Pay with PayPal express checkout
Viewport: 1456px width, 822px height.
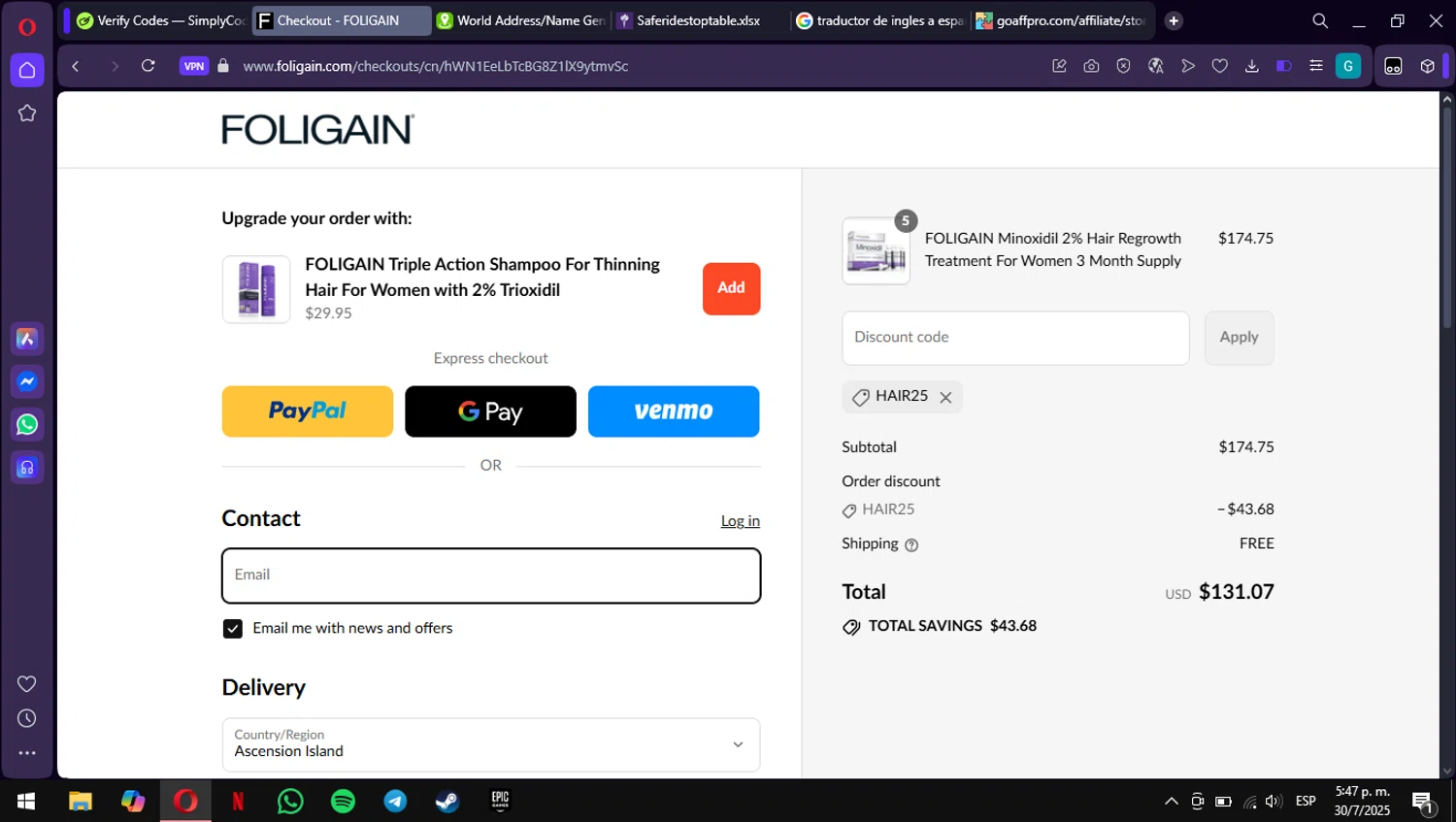pyautogui.click(x=308, y=411)
